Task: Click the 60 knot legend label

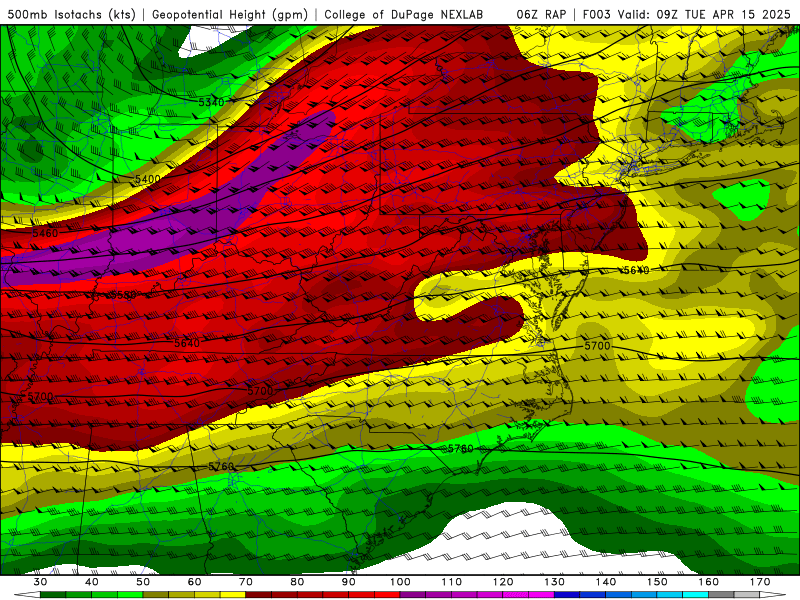Action: point(194,582)
